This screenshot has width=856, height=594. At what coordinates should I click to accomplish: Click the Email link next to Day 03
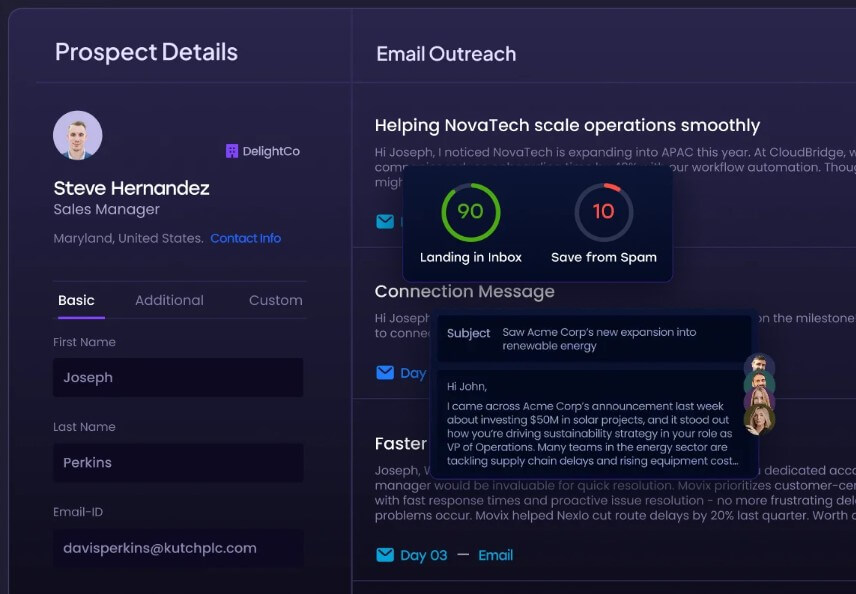pyautogui.click(x=496, y=555)
